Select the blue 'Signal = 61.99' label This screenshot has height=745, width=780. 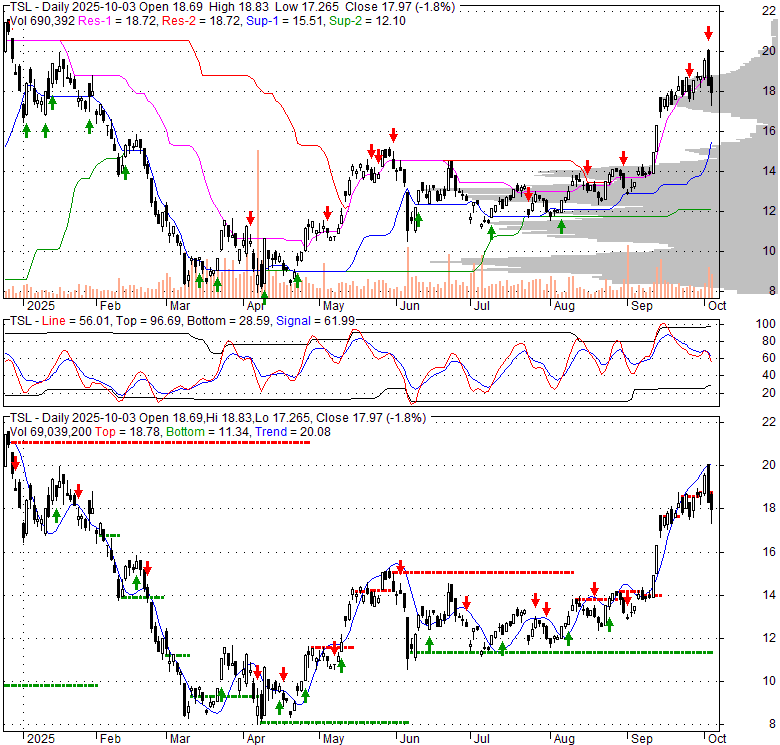(315, 321)
